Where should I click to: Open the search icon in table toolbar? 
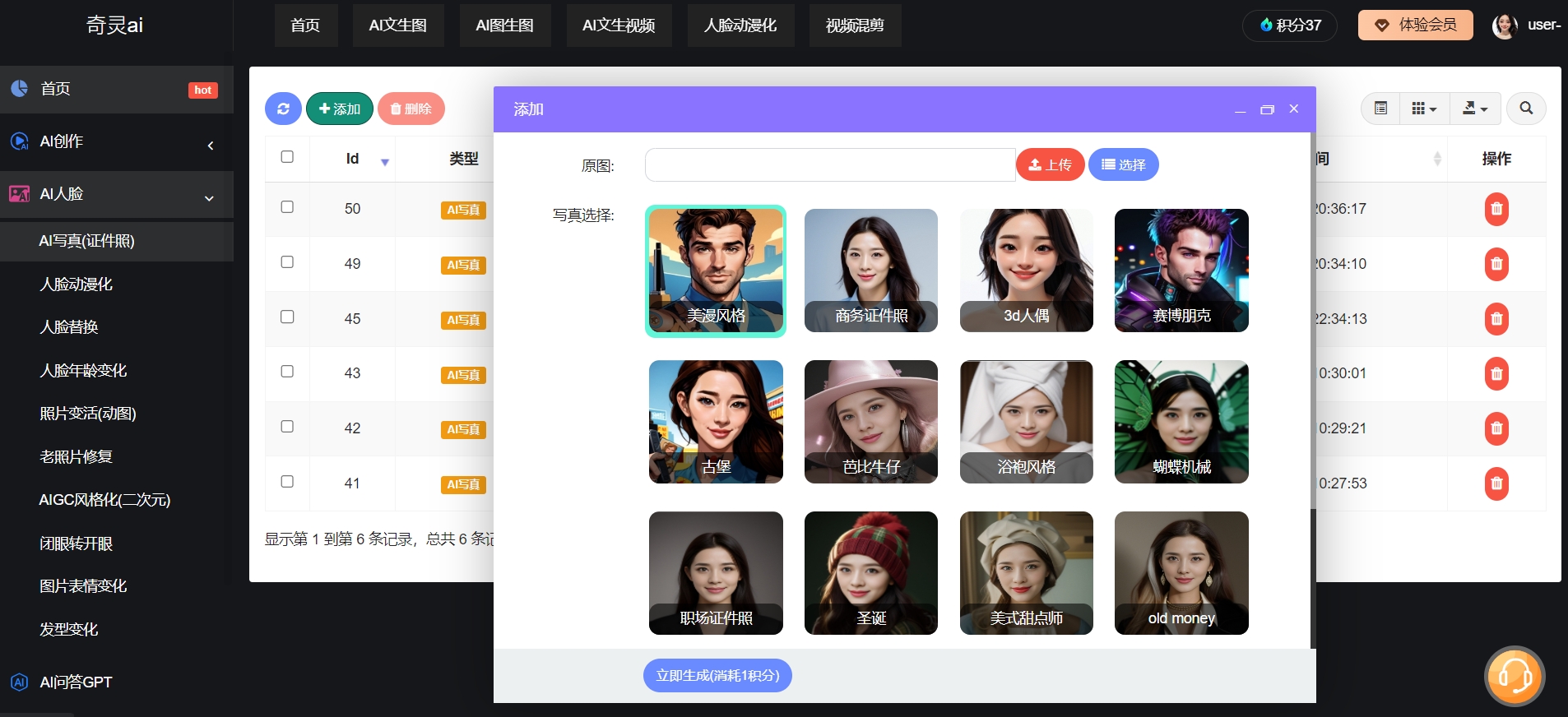pyautogui.click(x=1525, y=109)
